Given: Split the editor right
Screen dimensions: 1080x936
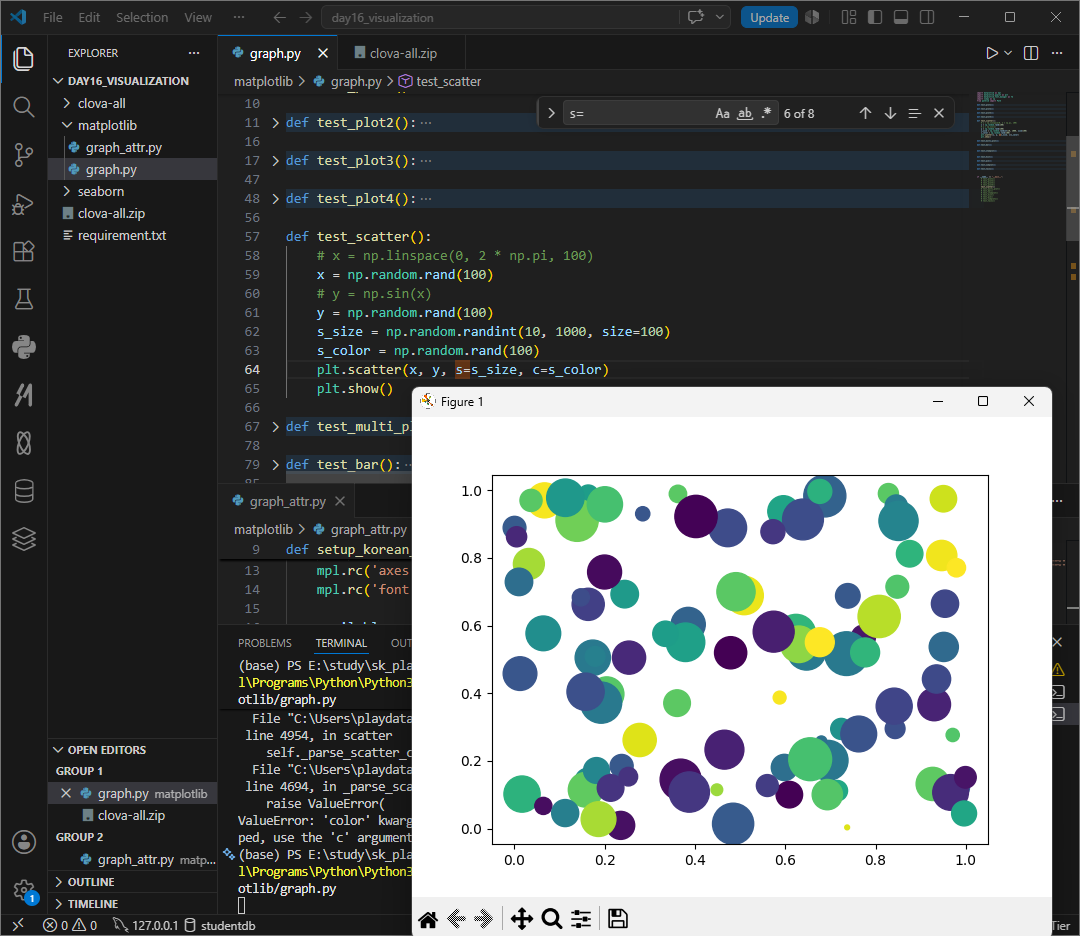Looking at the screenshot, I should 1031,53.
